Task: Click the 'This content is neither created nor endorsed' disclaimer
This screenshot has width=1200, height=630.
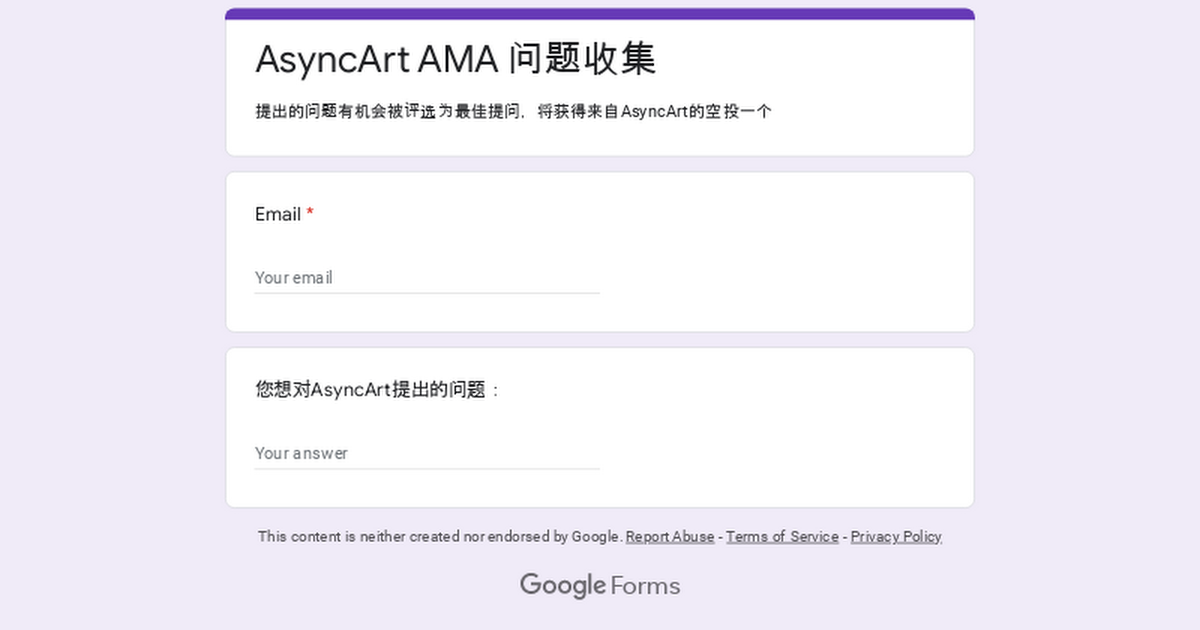Action: pyautogui.click(x=440, y=537)
